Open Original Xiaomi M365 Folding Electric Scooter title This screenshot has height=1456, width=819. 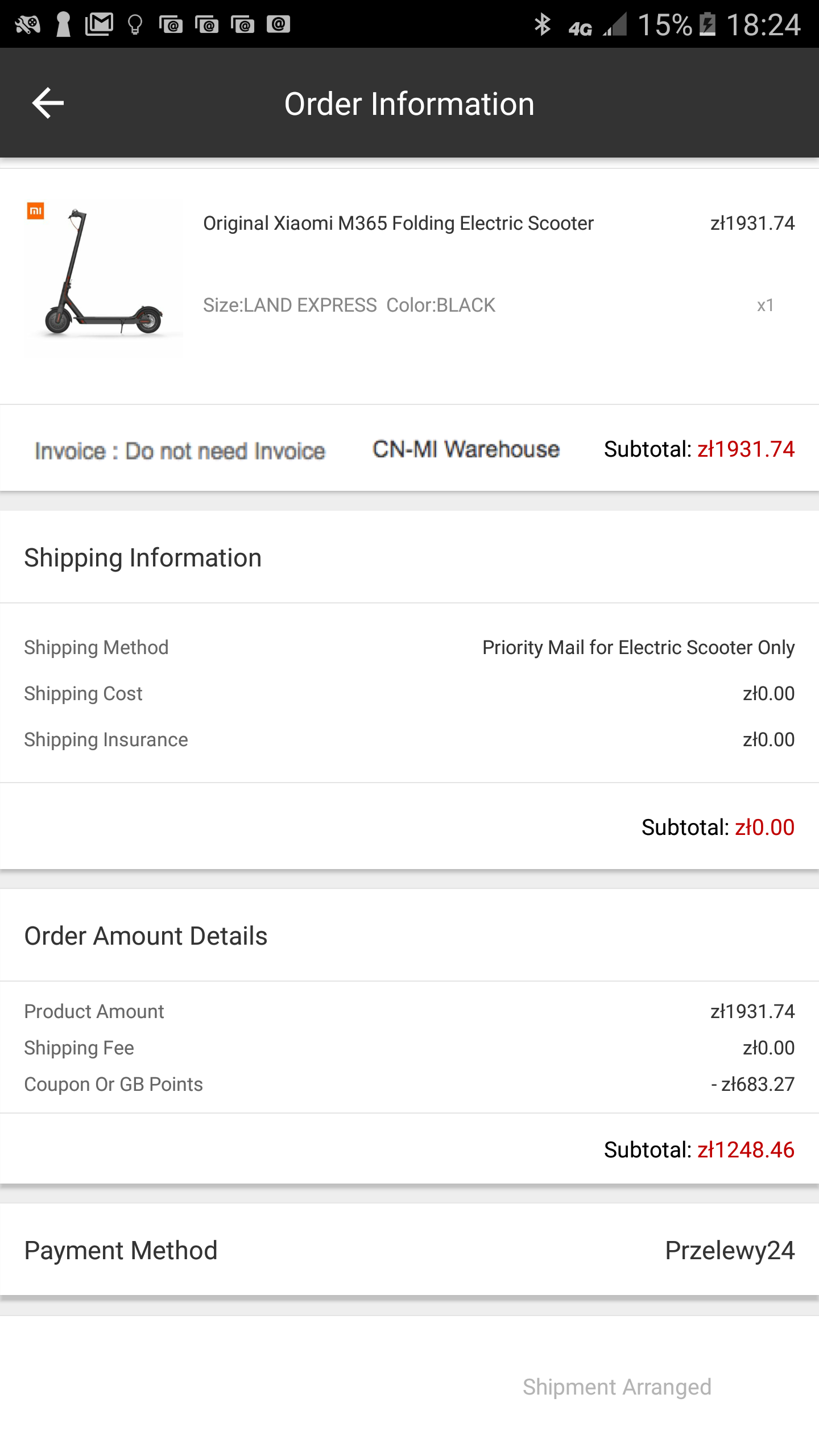[398, 224]
